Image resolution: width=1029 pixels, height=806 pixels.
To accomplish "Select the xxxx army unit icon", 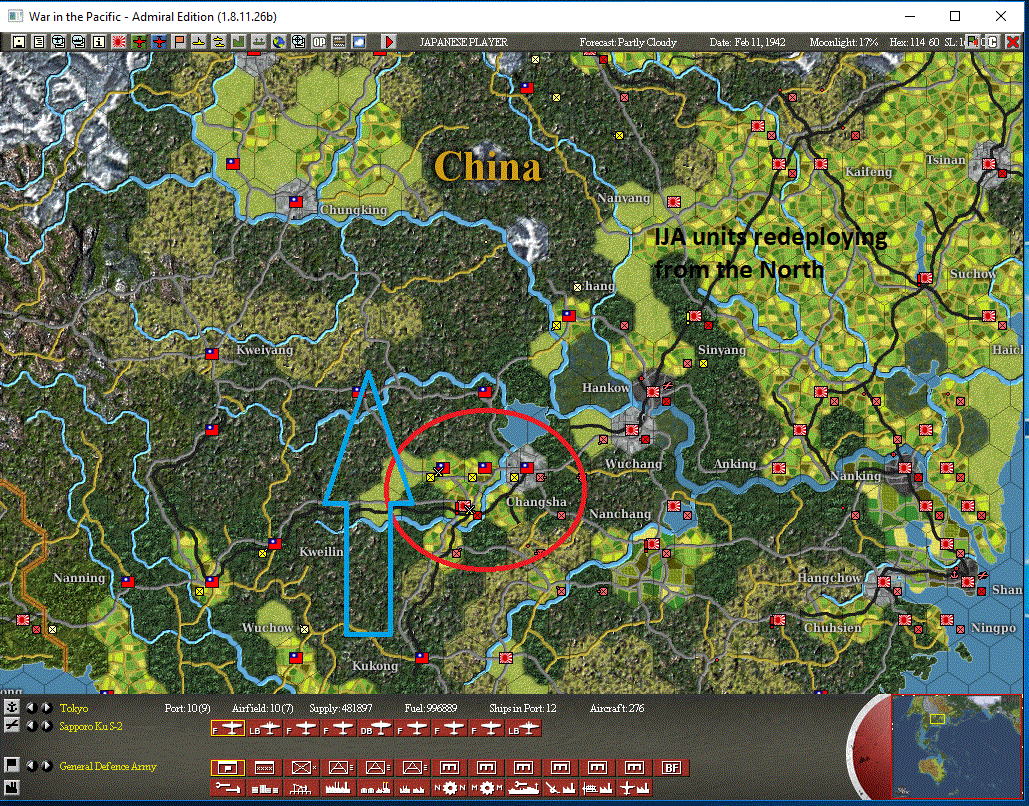I will point(264,768).
